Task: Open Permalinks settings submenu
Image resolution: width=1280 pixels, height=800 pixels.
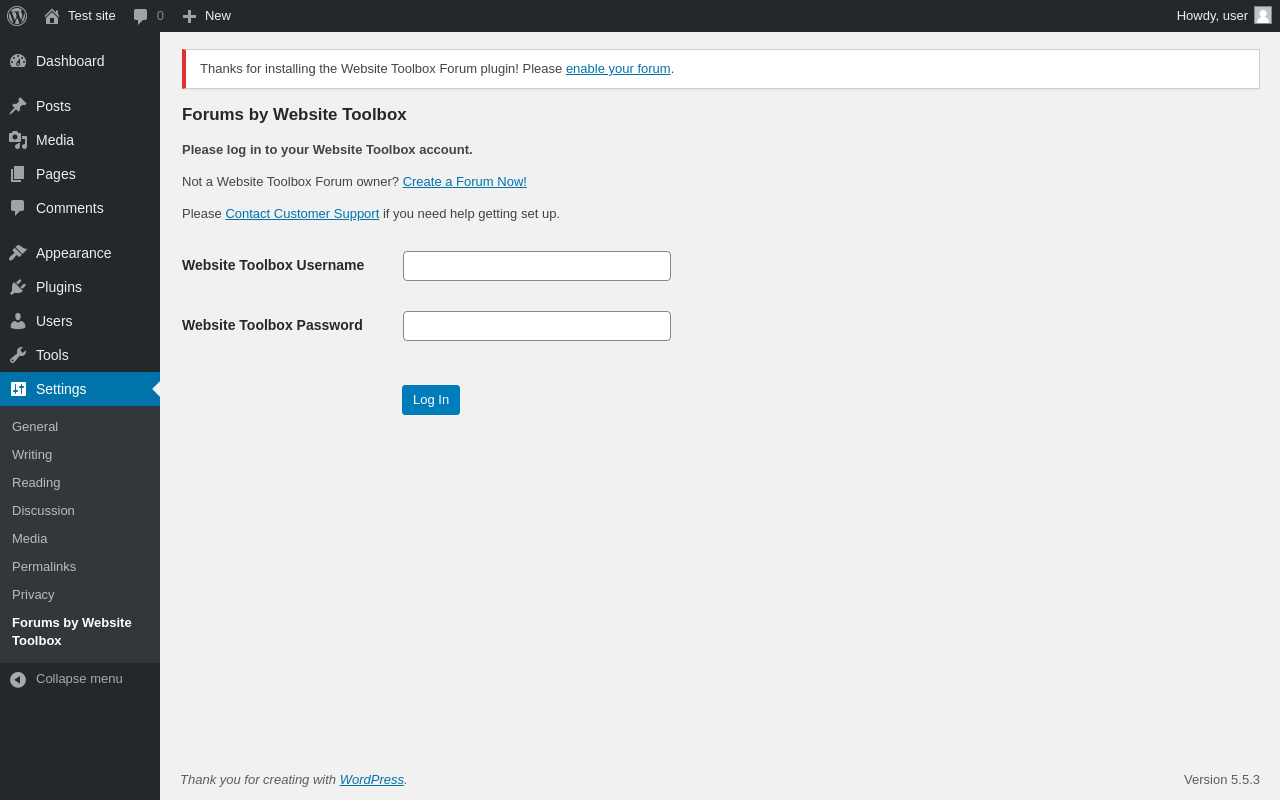Action: click(44, 566)
